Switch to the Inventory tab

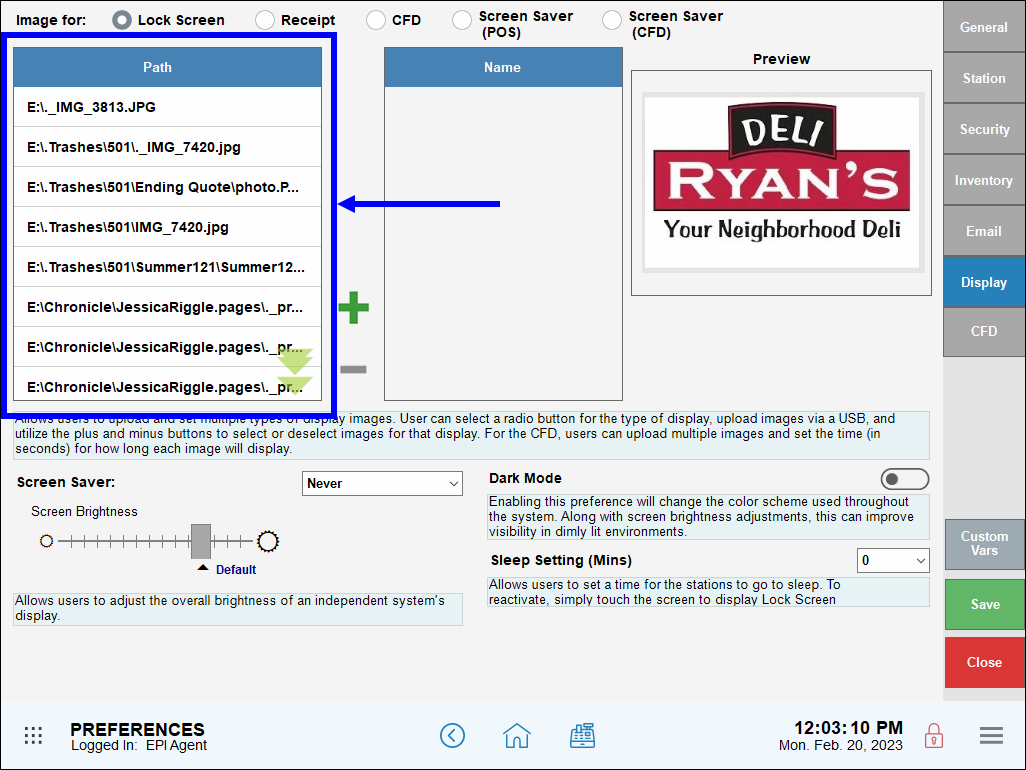pos(983,180)
